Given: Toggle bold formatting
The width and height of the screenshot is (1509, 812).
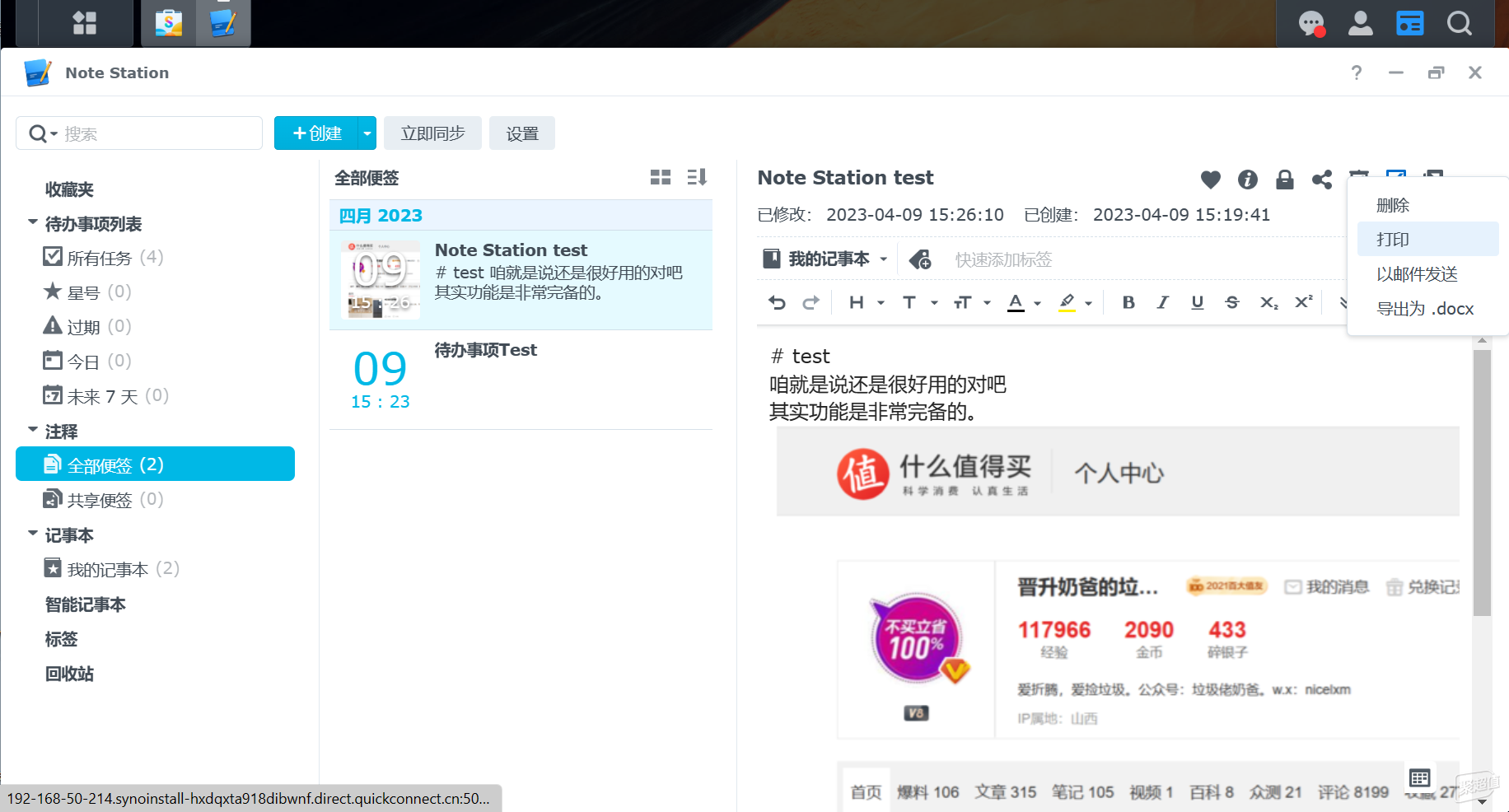Looking at the screenshot, I should (1128, 302).
